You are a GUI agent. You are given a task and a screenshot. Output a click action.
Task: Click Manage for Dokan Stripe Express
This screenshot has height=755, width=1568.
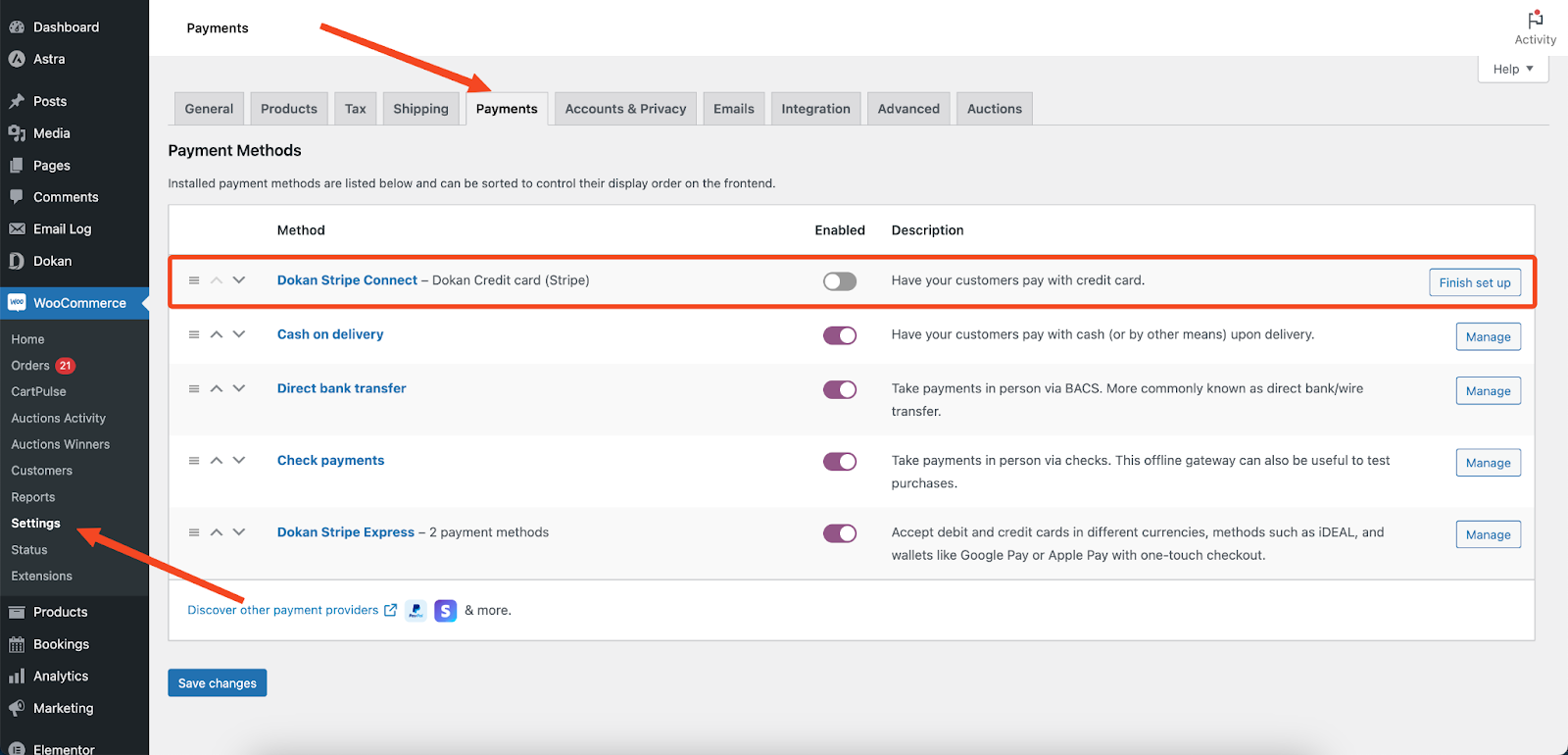coord(1488,534)
